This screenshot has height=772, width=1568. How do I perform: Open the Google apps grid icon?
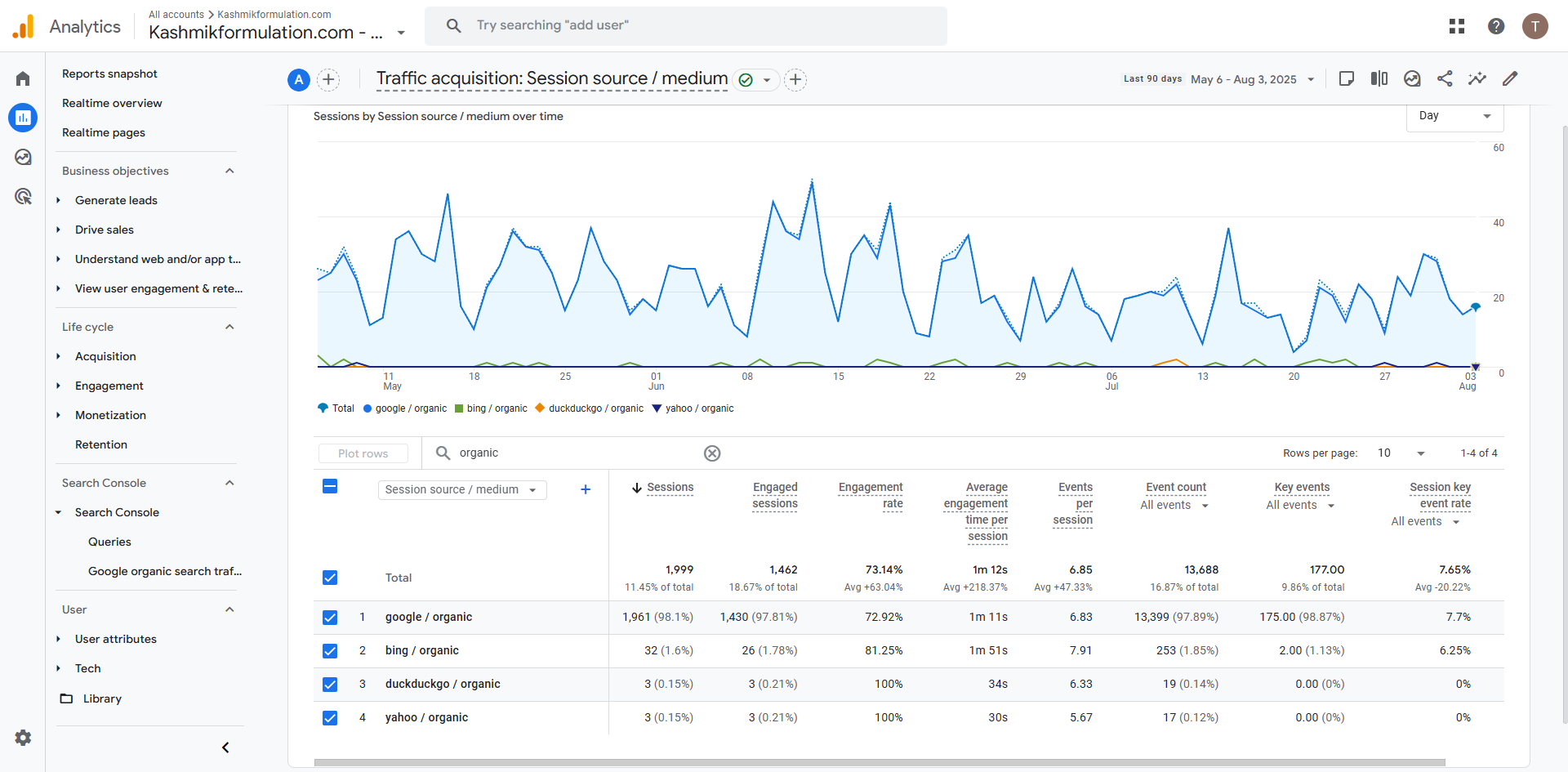[1457, 26]
